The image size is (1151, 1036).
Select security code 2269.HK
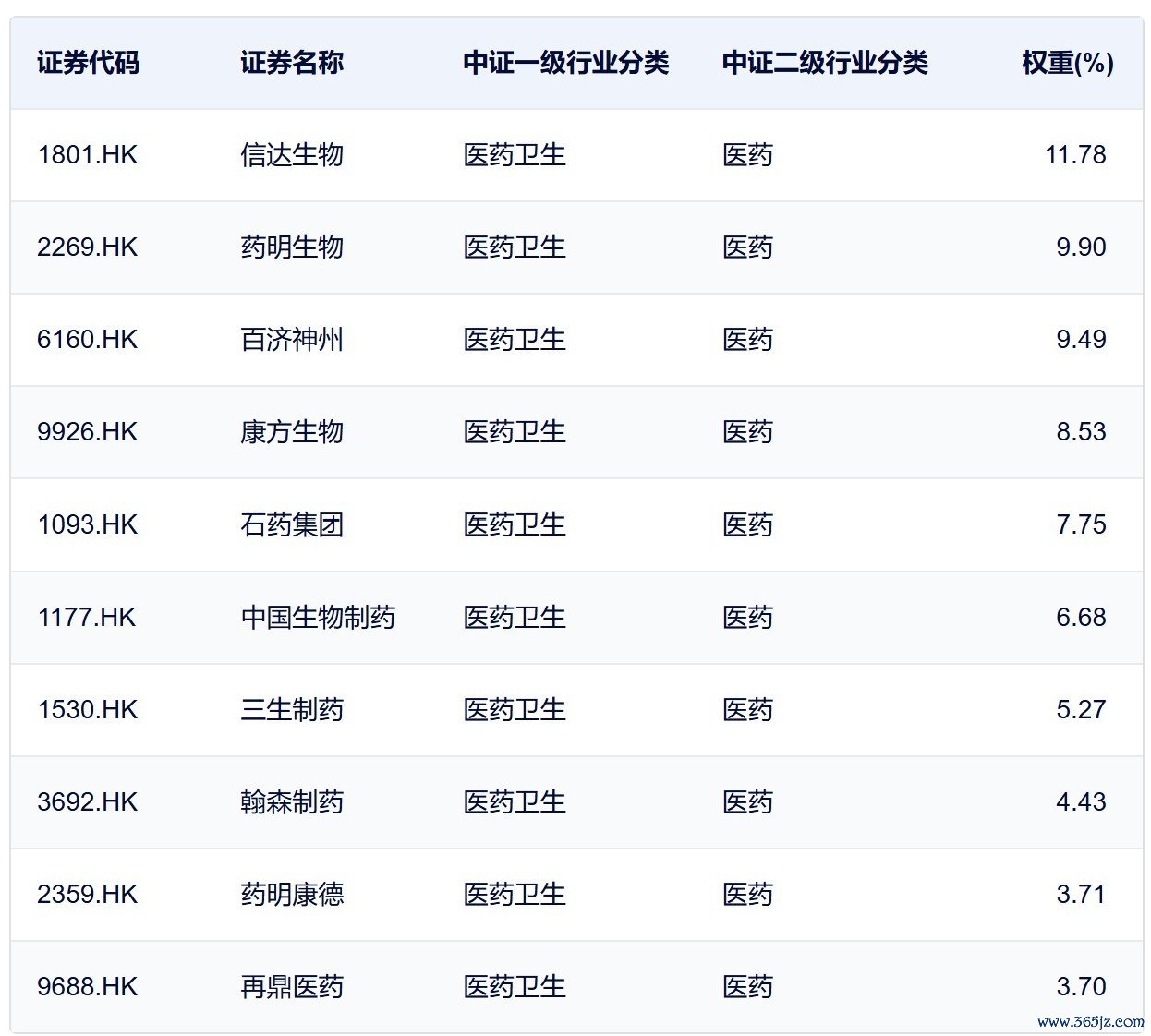(87, 247)
